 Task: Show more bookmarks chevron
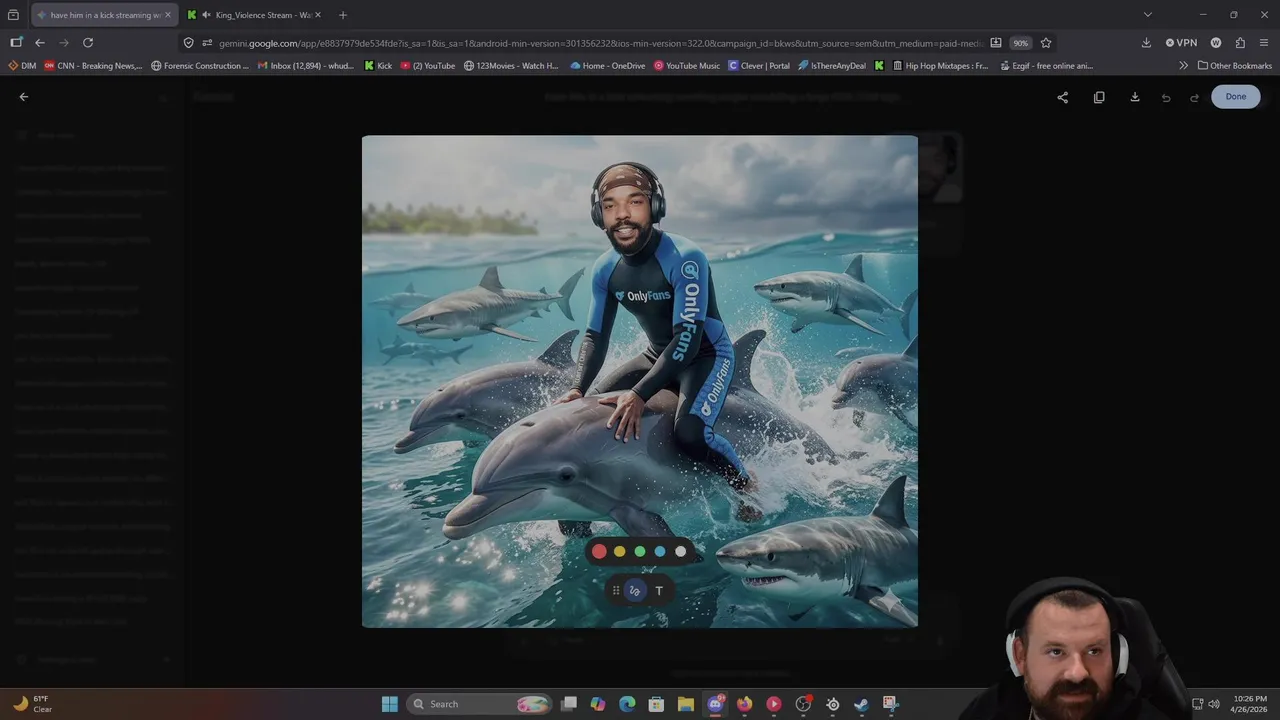1184,66
